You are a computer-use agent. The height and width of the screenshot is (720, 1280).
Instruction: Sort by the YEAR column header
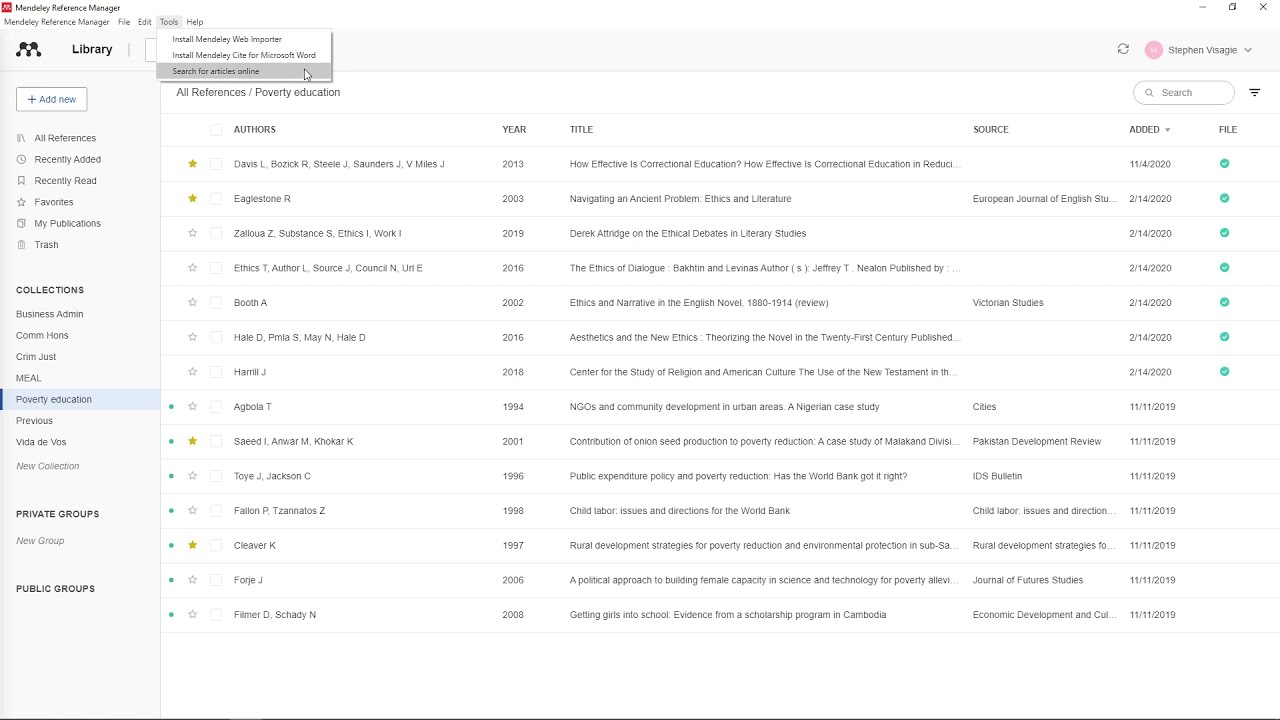pyautogui.click(x=514, y=129)
